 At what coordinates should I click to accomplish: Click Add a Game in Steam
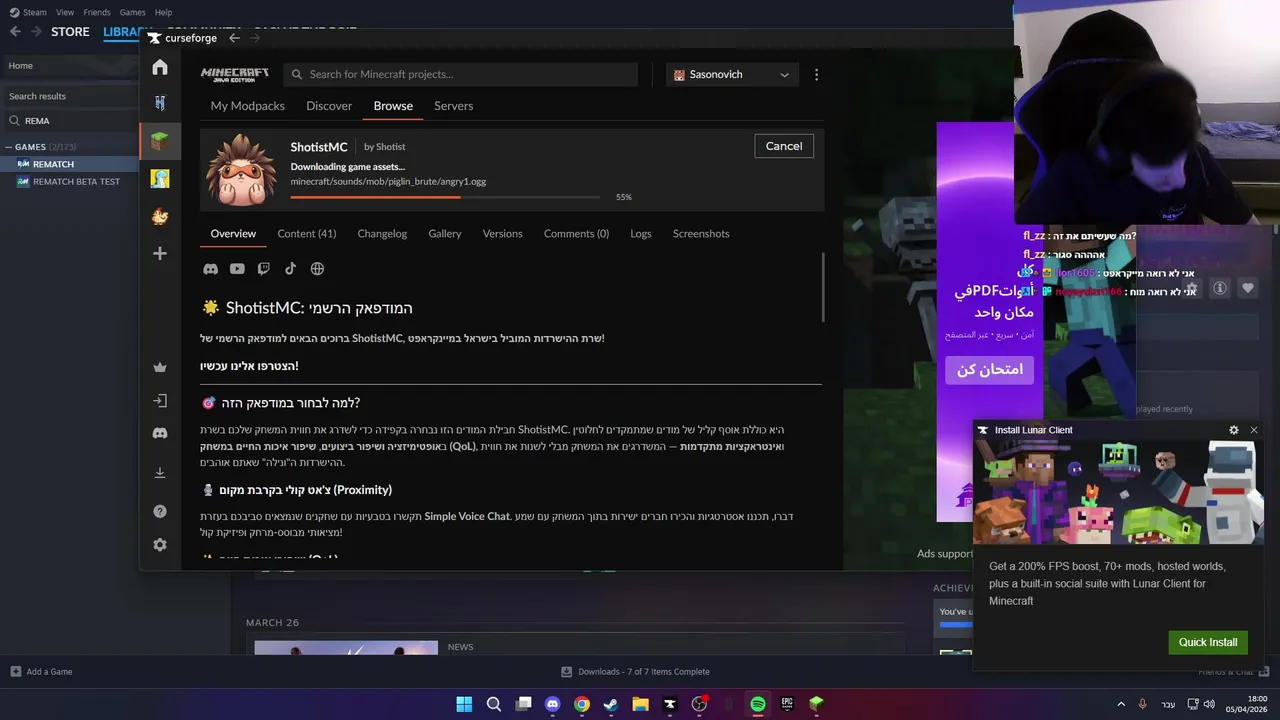tap(41, 672)
